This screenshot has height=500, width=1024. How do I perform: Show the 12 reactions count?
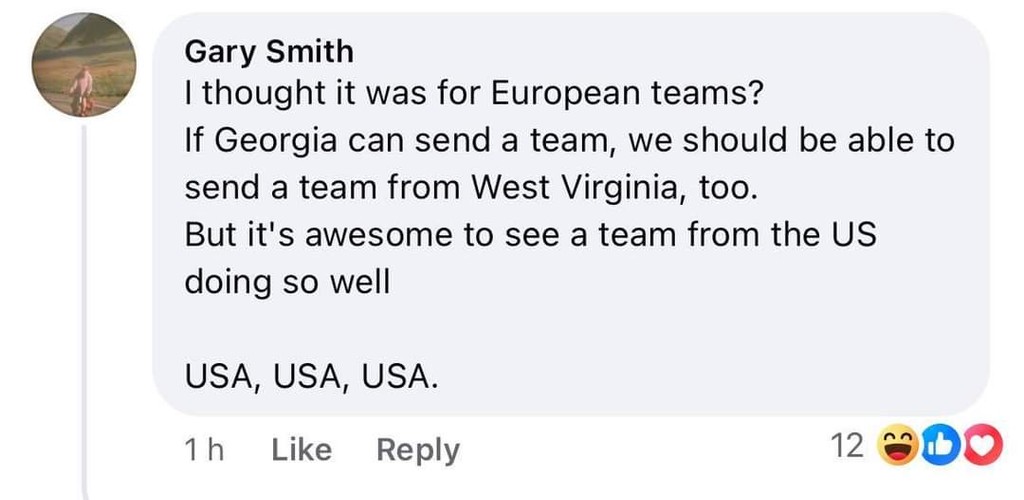pyautogui.click(x=847, y=446)
